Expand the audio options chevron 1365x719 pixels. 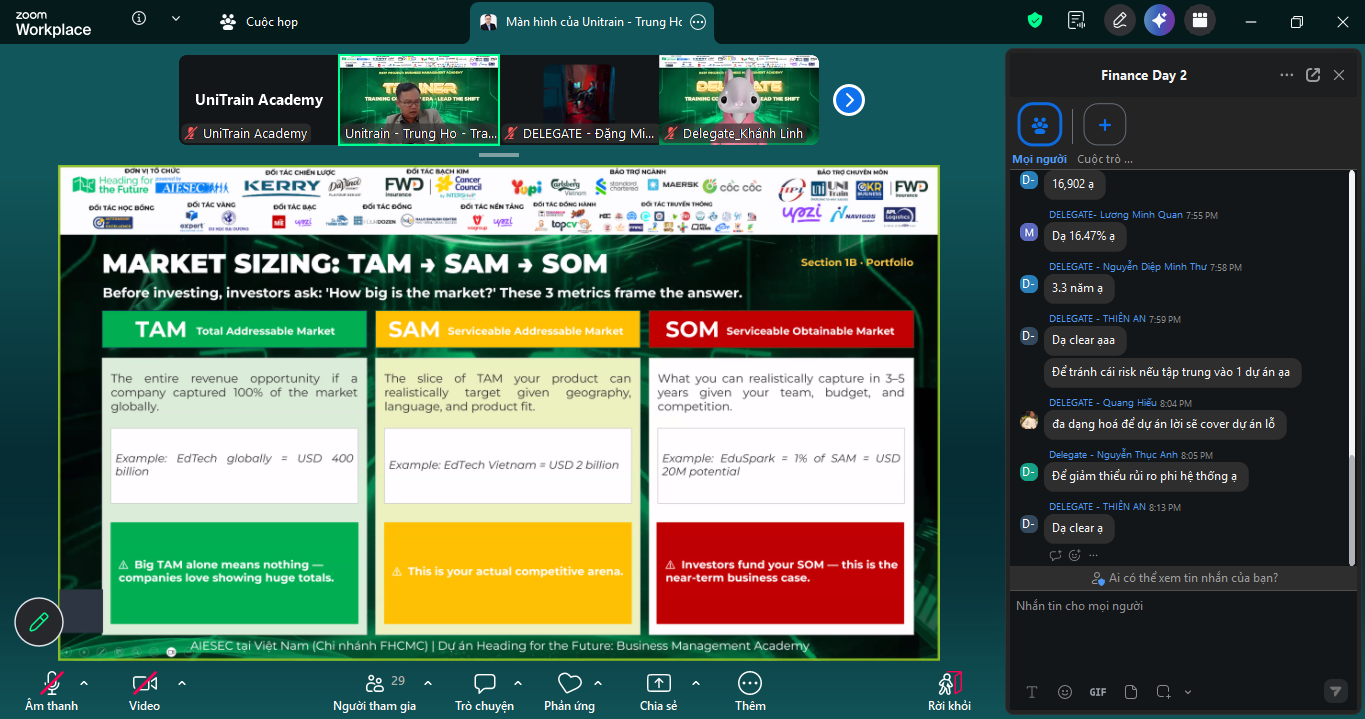[x=84, y=683]
